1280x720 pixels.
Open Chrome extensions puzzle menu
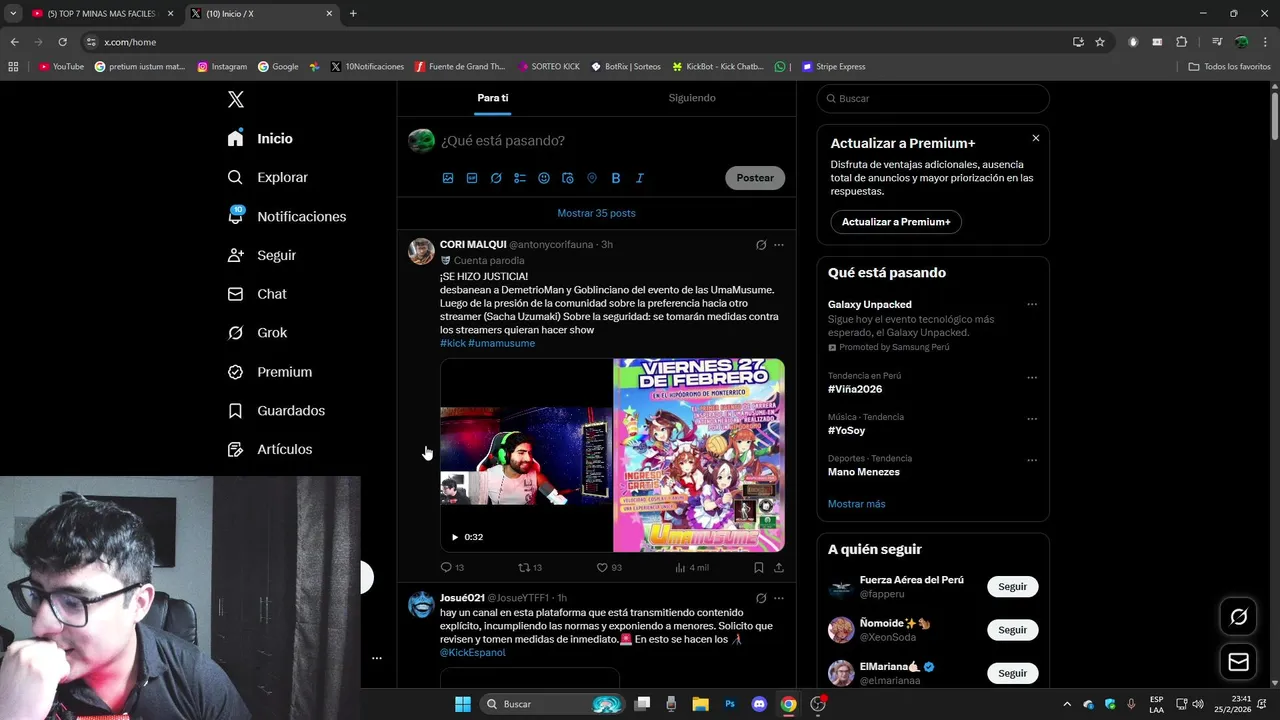[x=1182, y=42]
